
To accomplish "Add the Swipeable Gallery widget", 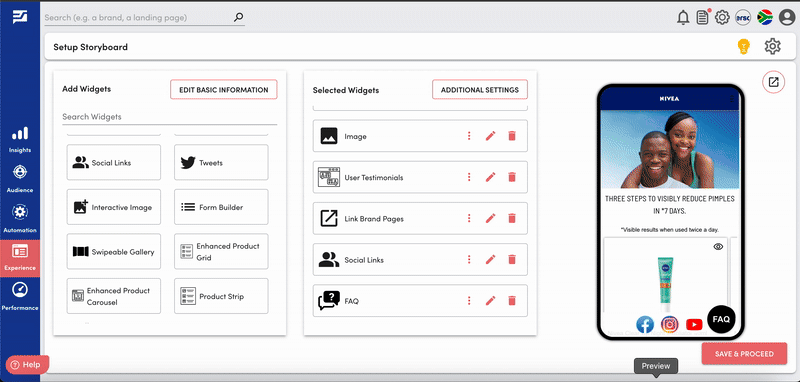I will [x=114, y=251].
